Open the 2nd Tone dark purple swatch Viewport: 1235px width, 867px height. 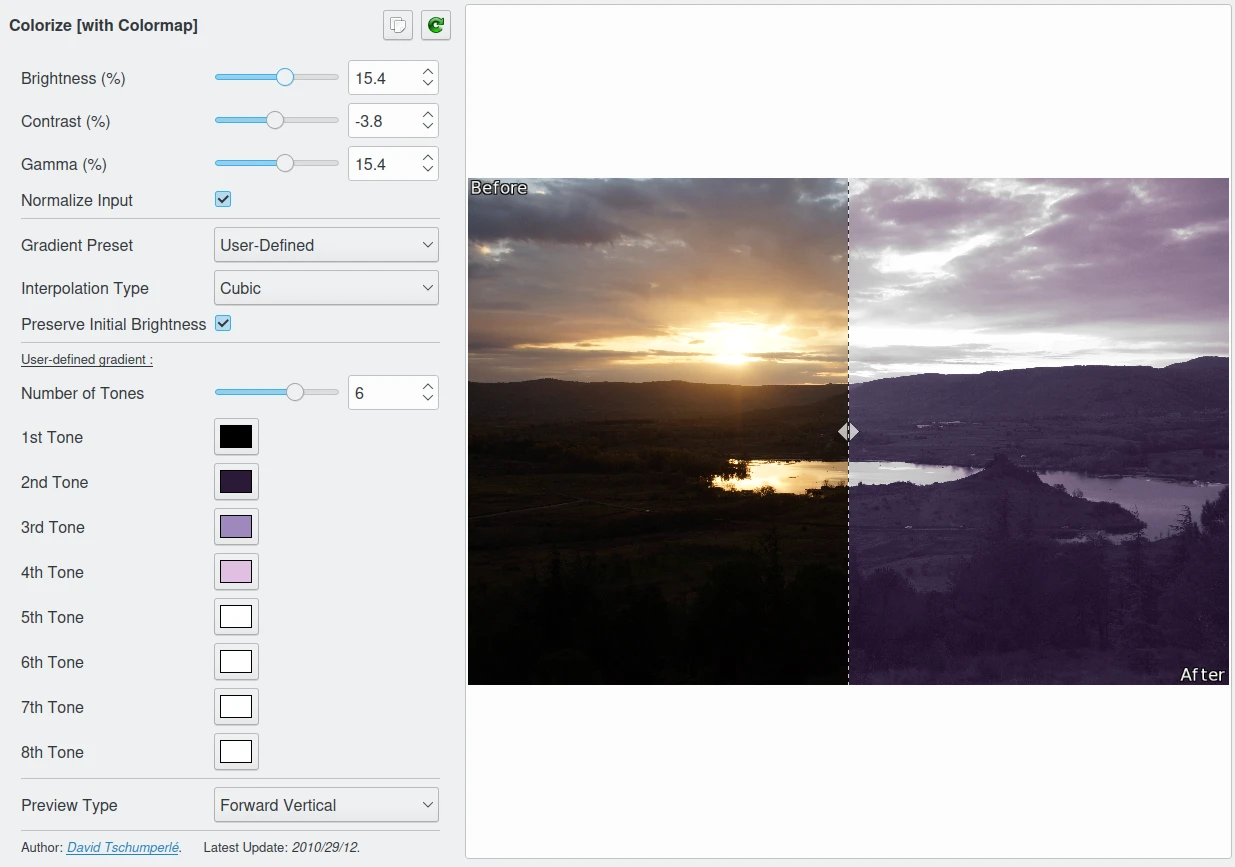236,482
